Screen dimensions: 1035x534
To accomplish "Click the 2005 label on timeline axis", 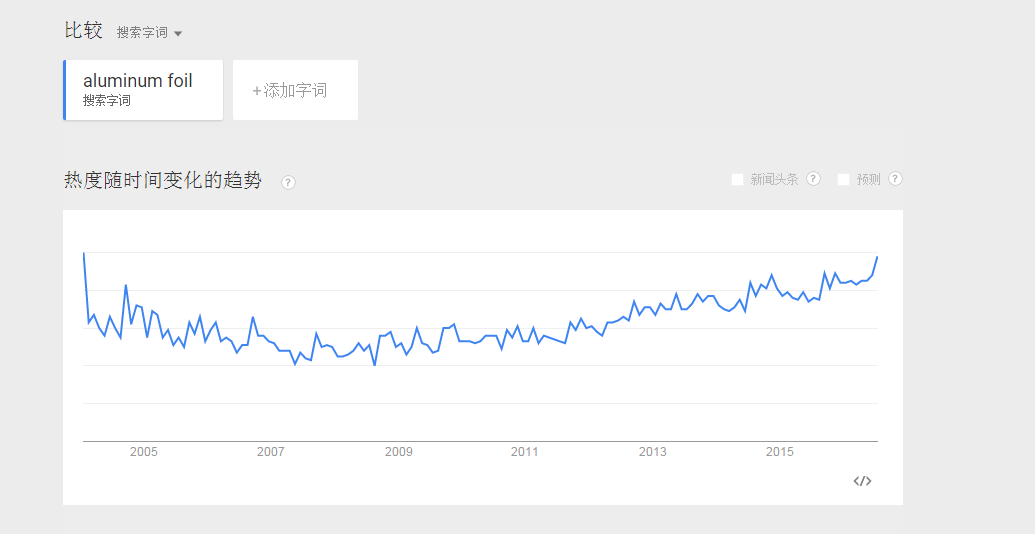I will pos(143,452).
